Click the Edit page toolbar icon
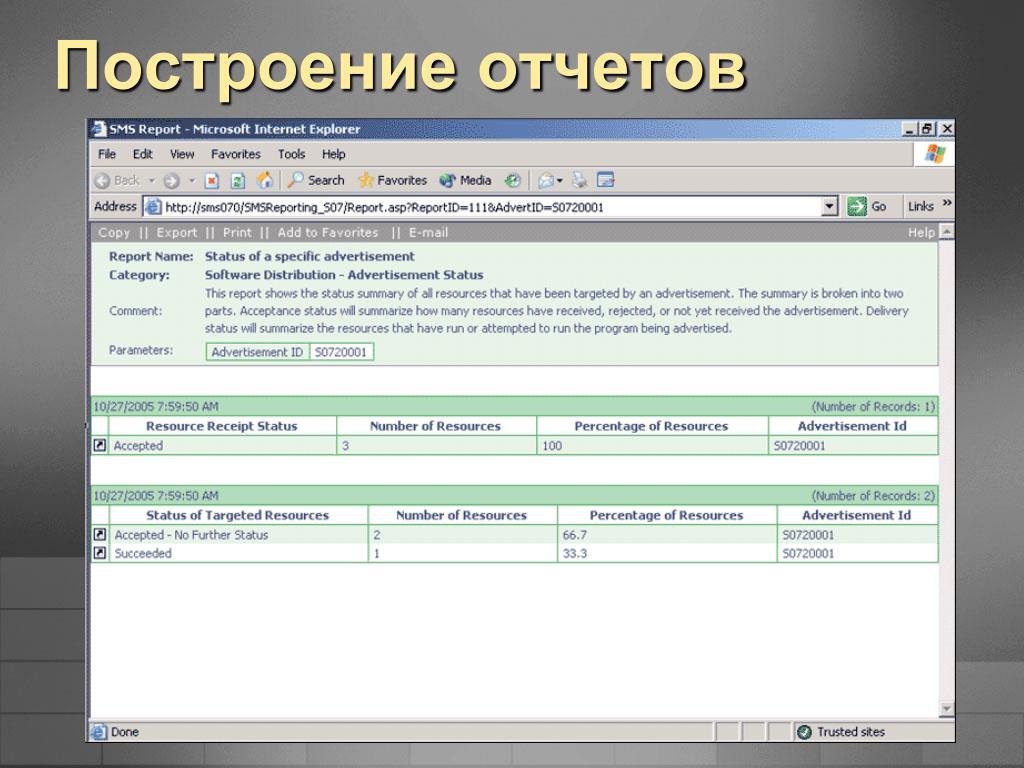 click(x=606, y=180)
